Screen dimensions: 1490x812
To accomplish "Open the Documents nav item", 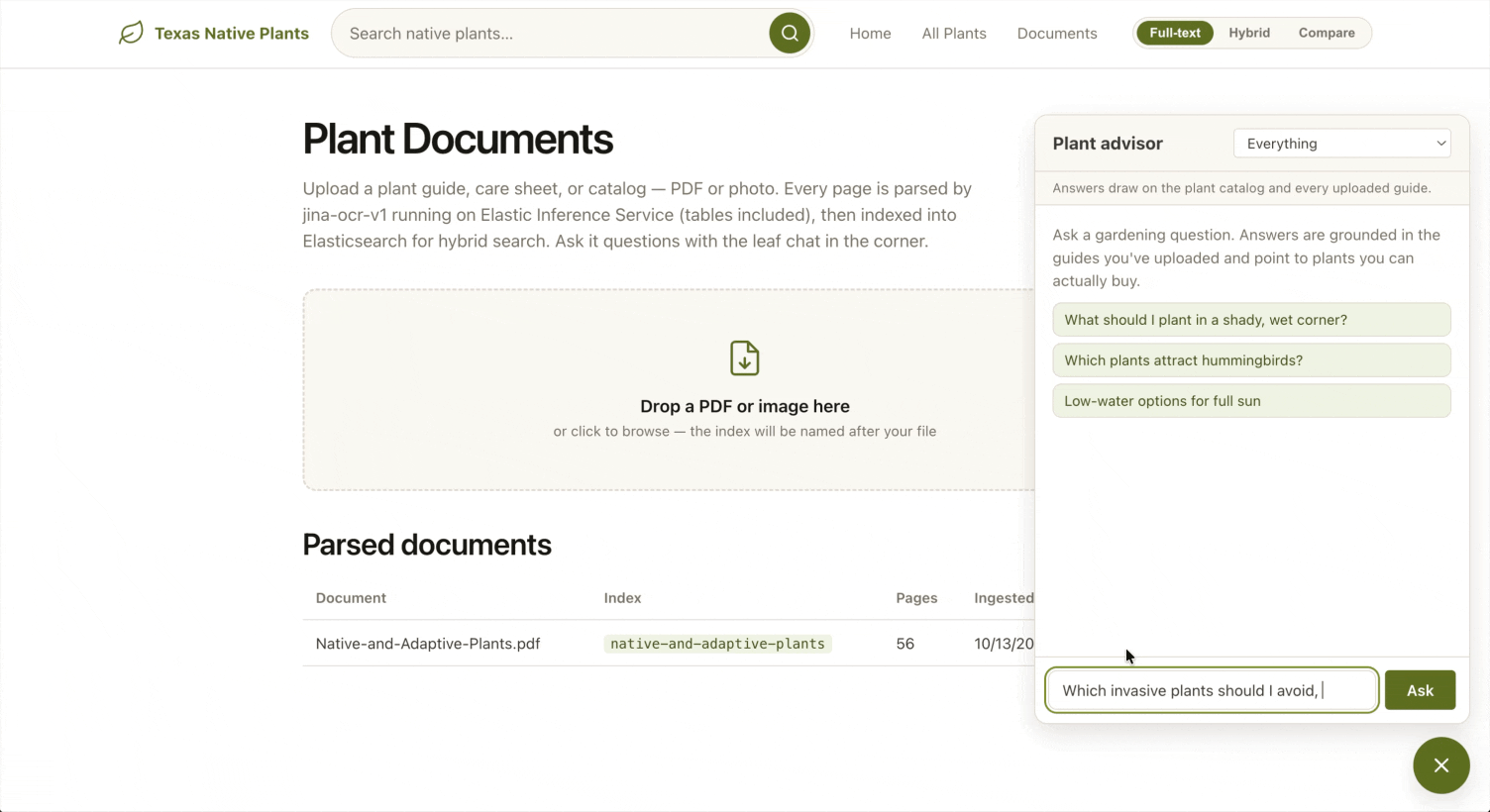I will point(1057,34).
